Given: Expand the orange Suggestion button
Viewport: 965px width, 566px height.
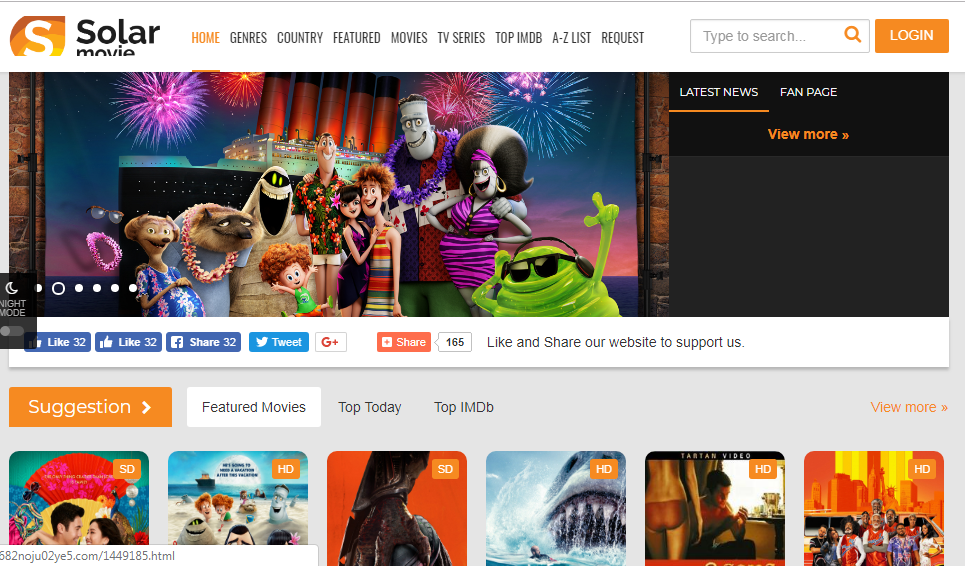Looking at the screenshot, I should 90,407.
